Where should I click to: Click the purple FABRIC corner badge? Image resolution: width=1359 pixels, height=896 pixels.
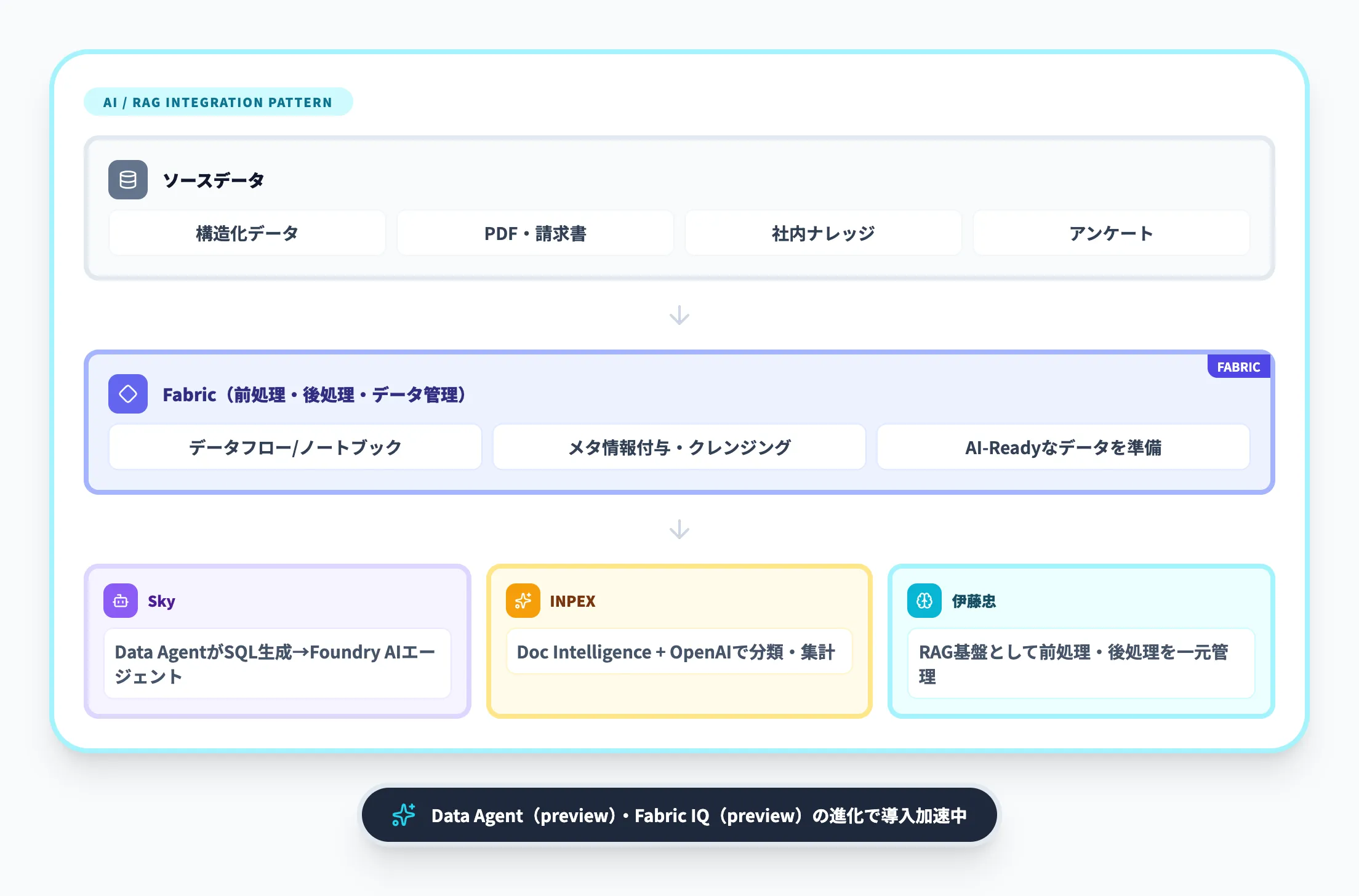tap(1238, 367)
